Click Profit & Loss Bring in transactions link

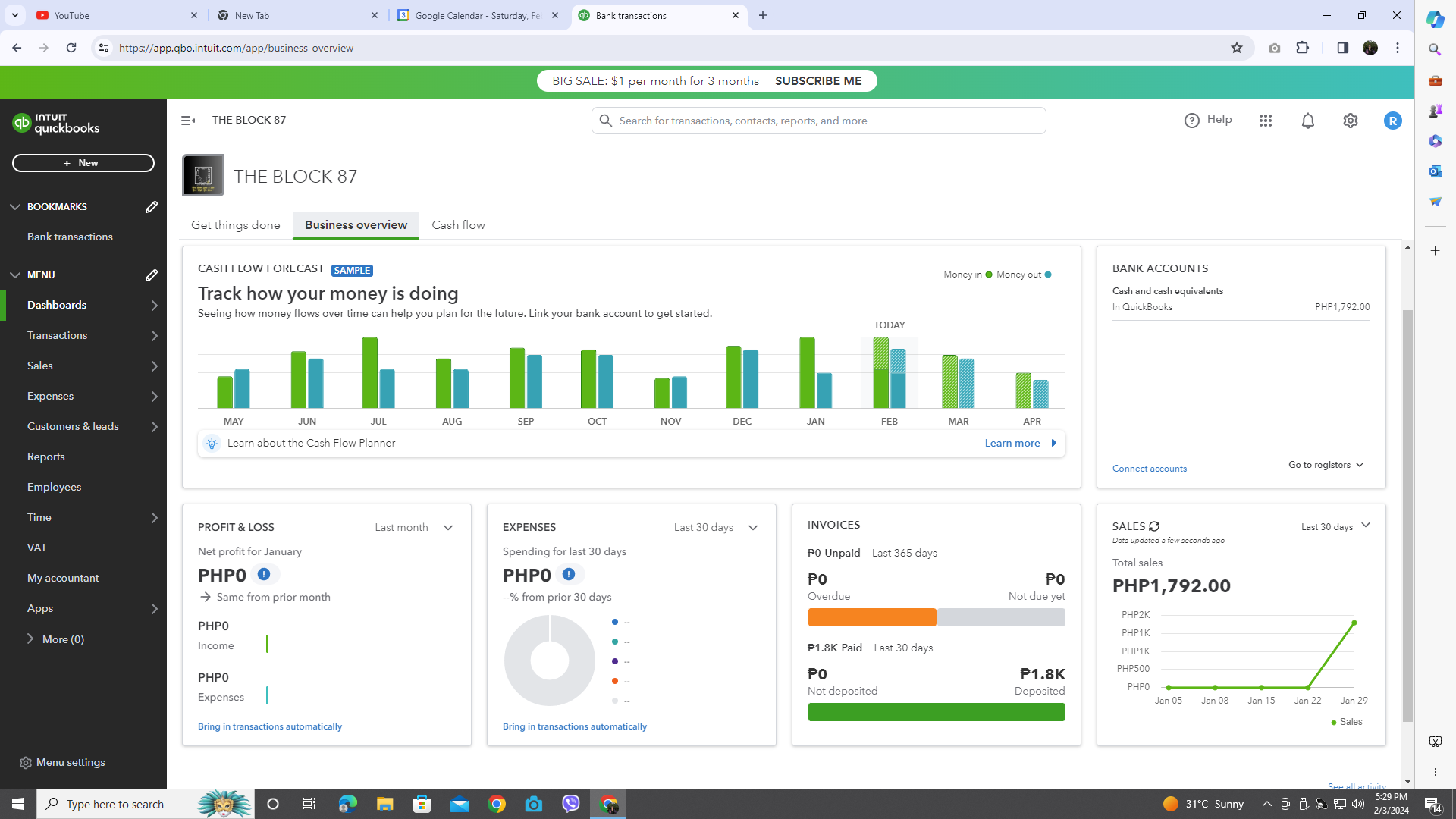coord(270,726)
